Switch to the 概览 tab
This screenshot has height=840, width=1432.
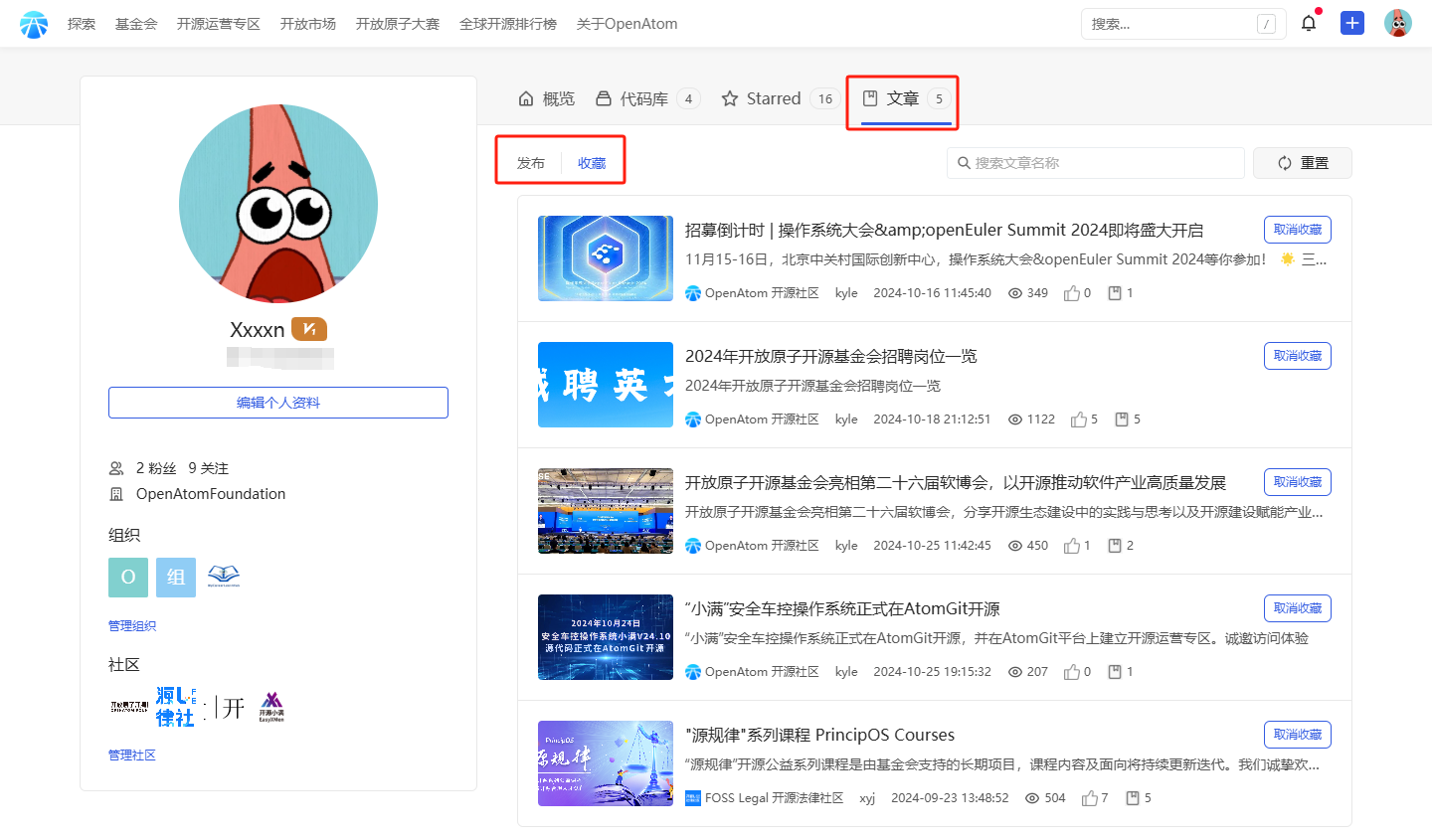coord(547,98)
